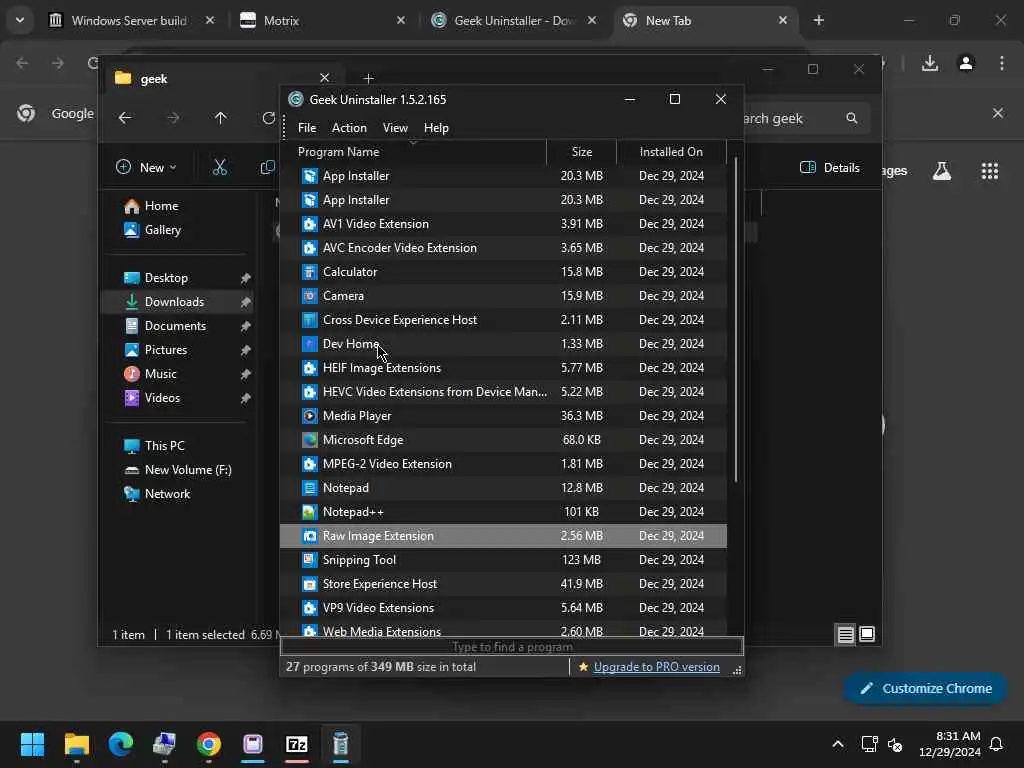Click the 68.0 KB size cell
Screen dimensions: 1024x768
point(581,440)
